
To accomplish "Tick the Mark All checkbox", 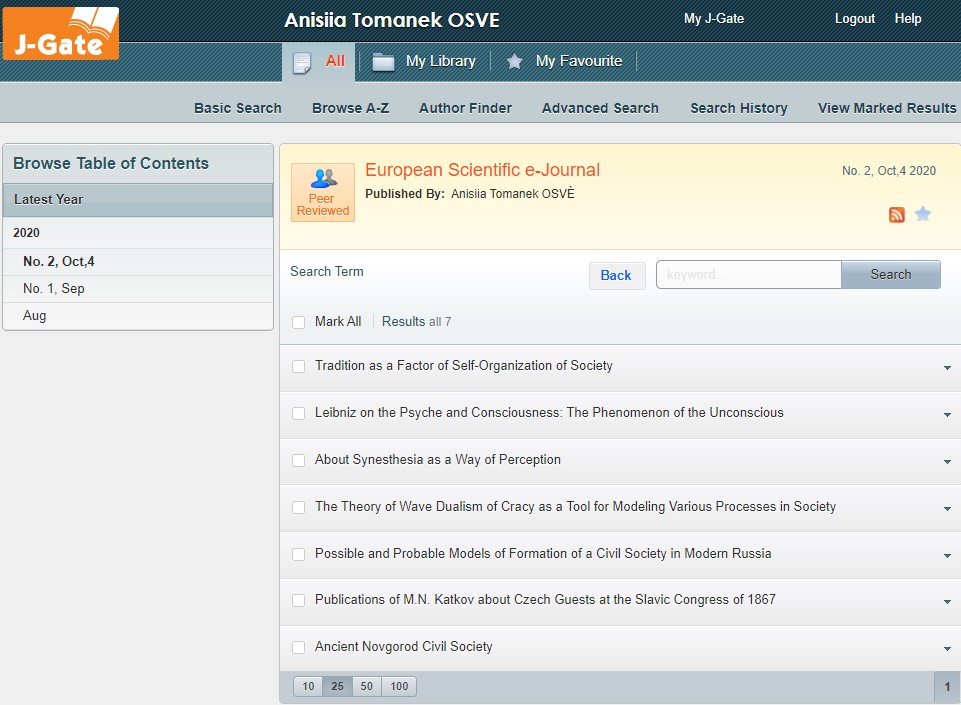I will click(298, 322).
